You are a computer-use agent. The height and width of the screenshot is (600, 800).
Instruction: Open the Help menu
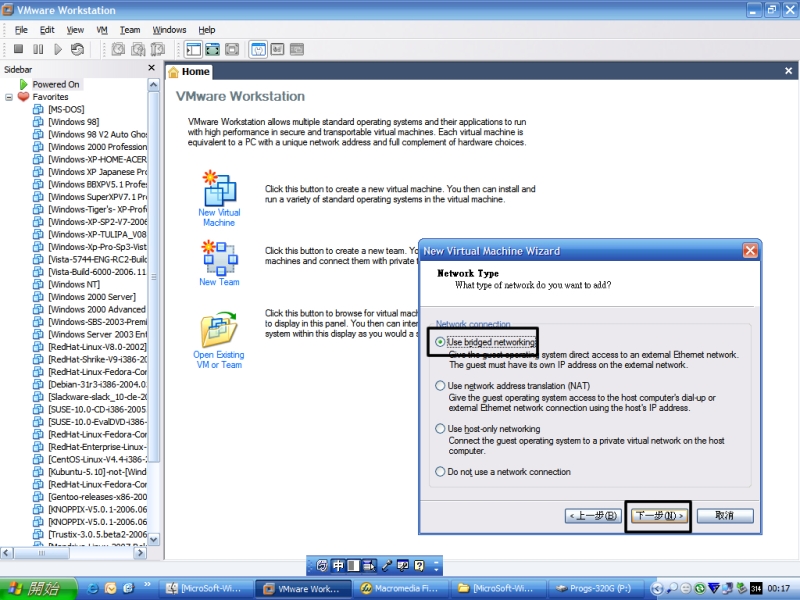pos(207,30)
